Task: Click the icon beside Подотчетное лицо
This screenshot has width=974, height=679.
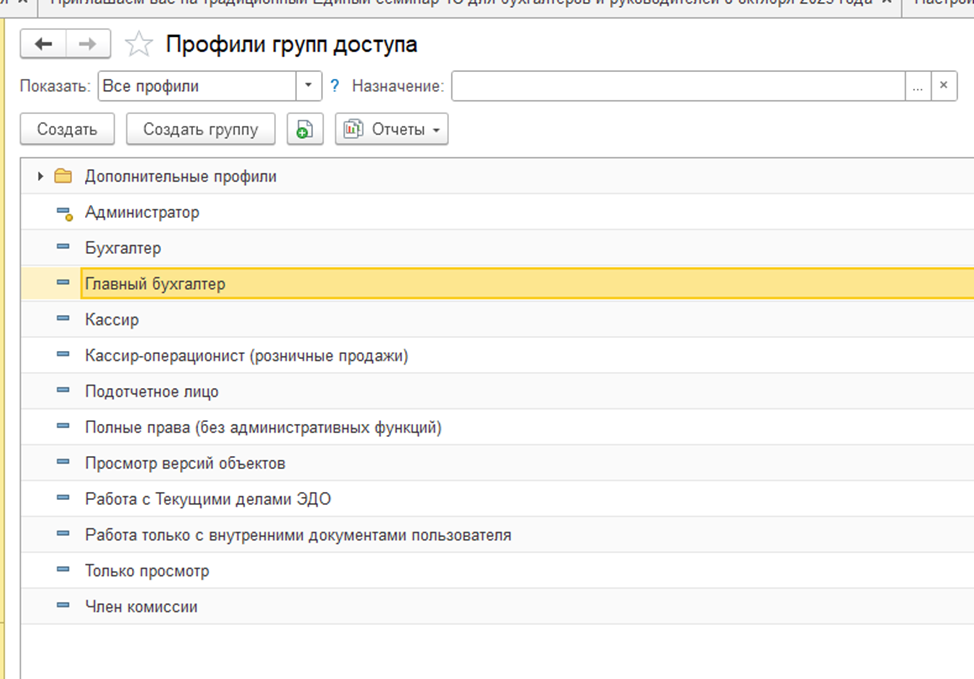Action: click(63, 390)
